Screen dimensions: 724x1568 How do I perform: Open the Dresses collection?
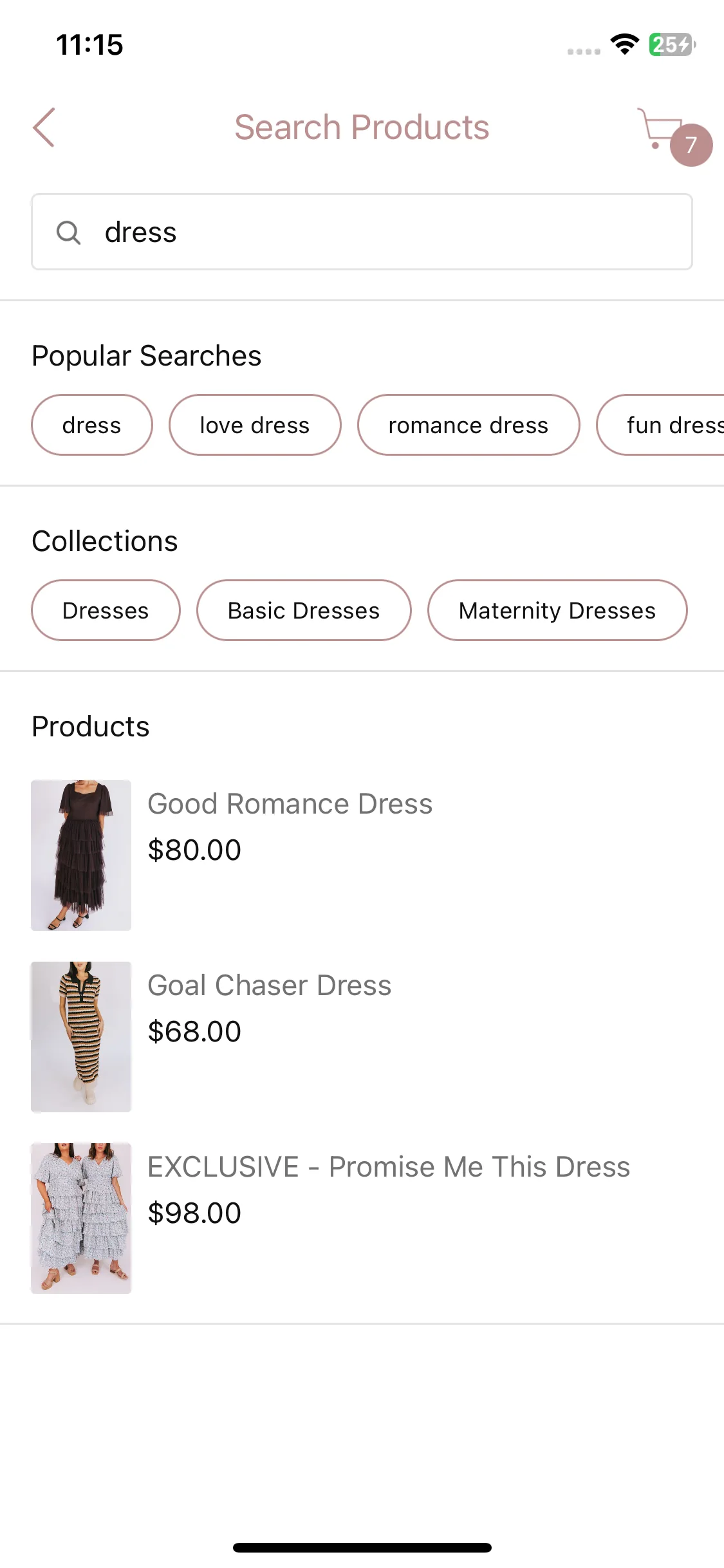click(106, 610)
